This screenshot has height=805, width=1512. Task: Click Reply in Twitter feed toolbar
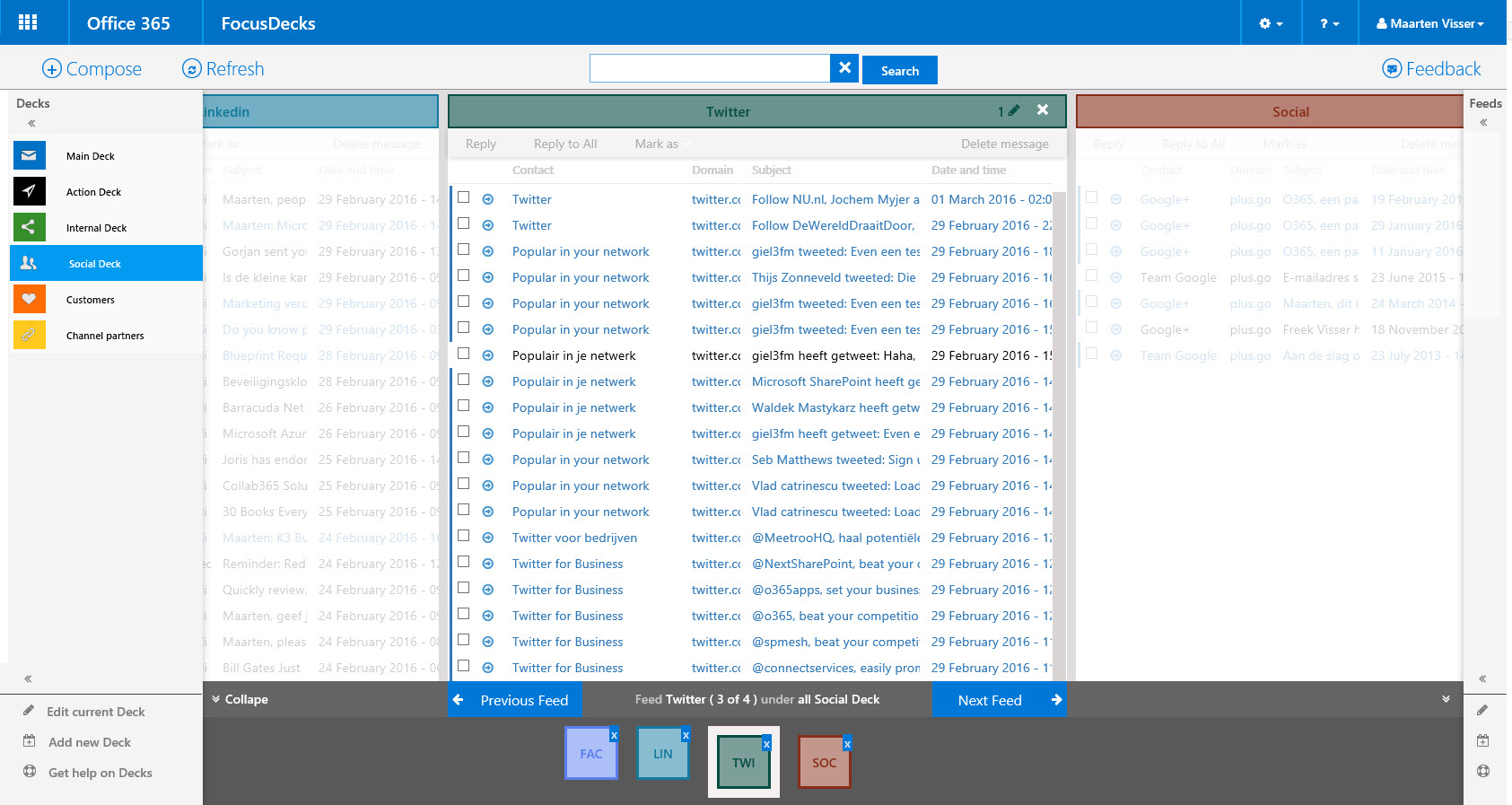pos(481,144)
